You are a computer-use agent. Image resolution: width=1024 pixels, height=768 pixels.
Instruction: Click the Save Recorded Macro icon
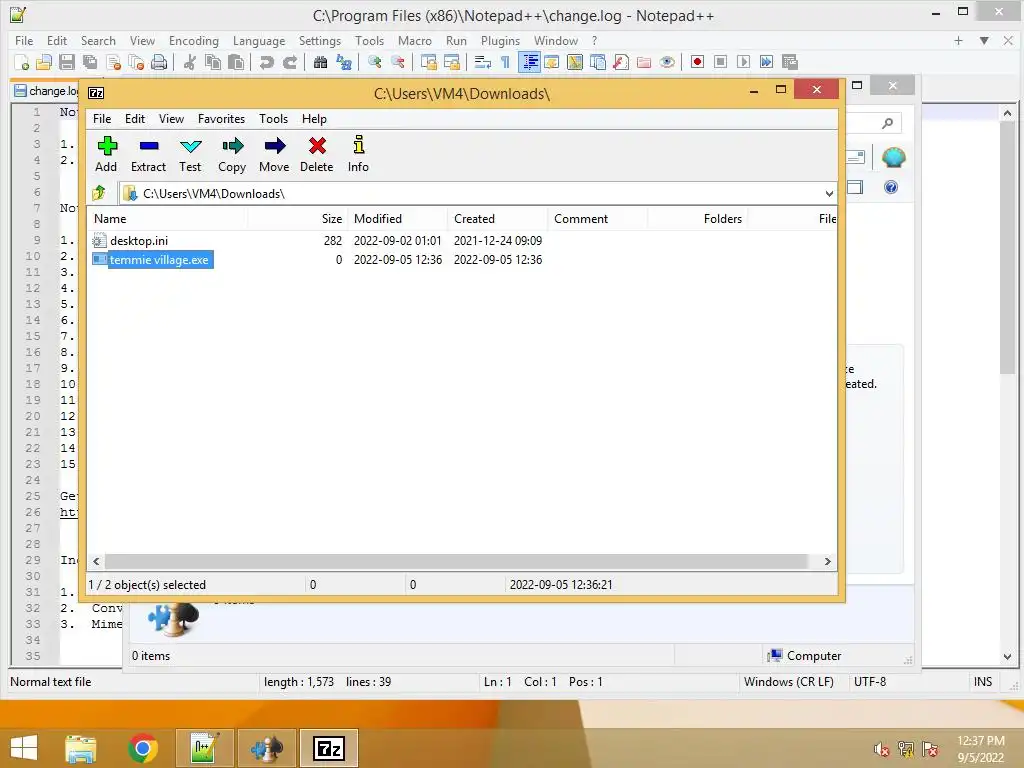coord(790,62)
